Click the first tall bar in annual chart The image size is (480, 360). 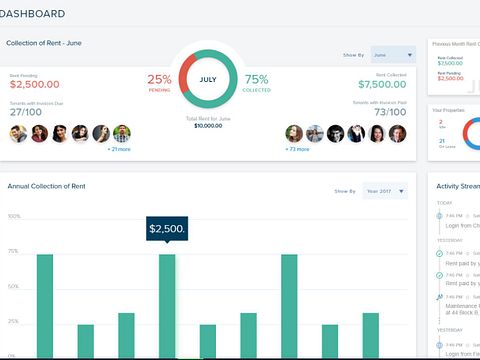tap(45, 306)
